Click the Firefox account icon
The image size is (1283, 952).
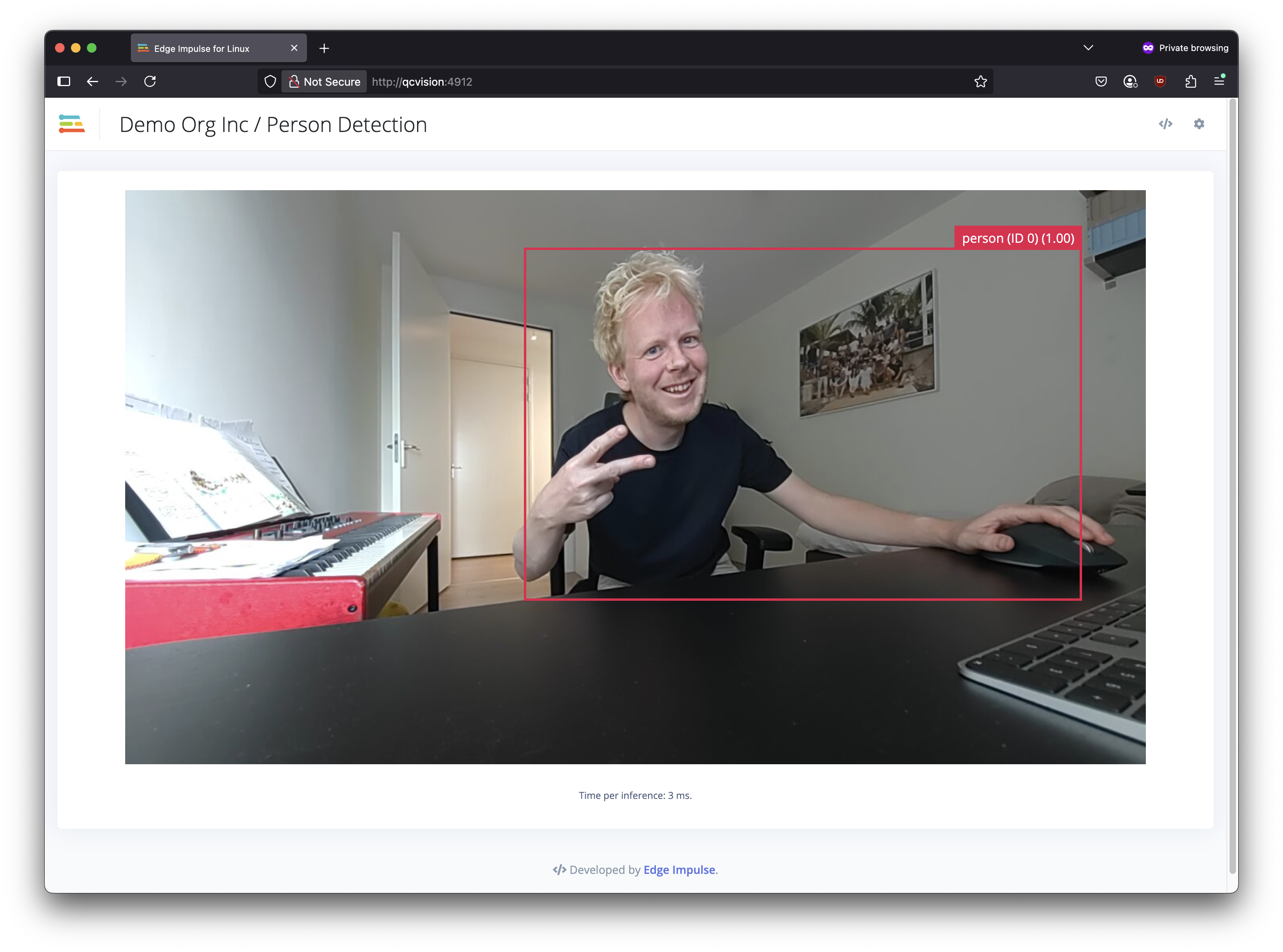(1130, 81)
